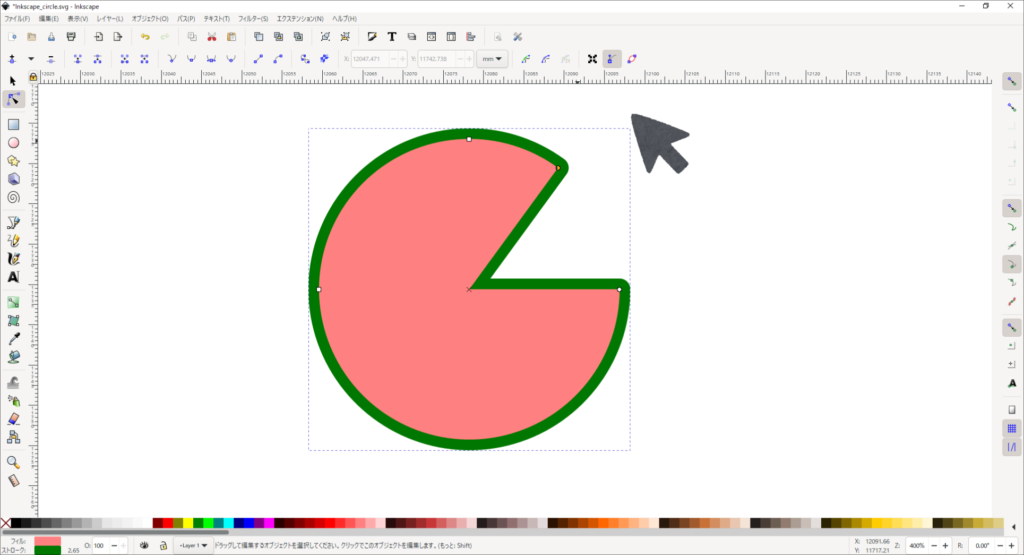
Task: Pick the cyan palette swatch
Action: 228,523
